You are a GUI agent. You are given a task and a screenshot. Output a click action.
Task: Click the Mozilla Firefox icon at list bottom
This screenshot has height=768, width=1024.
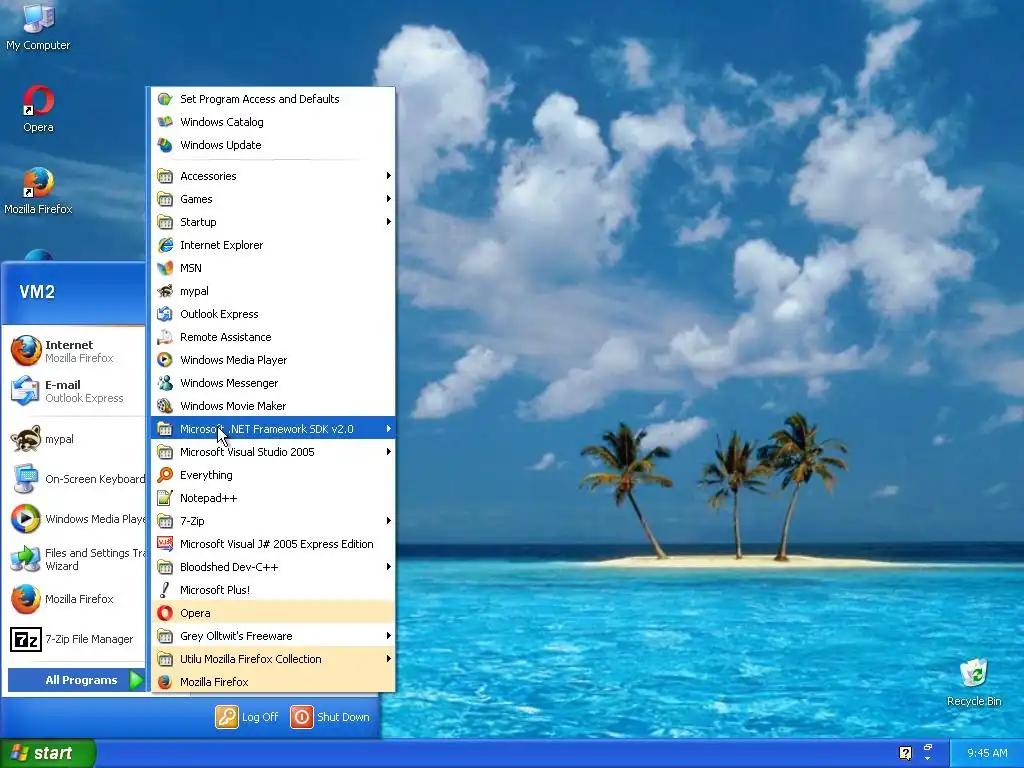tap(165, 682)
